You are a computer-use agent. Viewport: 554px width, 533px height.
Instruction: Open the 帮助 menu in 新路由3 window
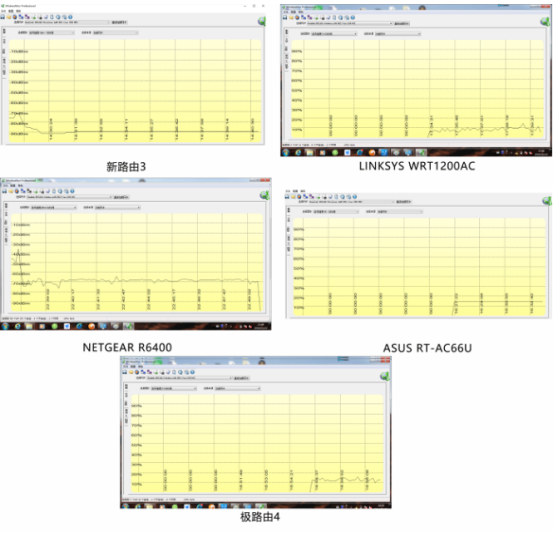(18, 11)
